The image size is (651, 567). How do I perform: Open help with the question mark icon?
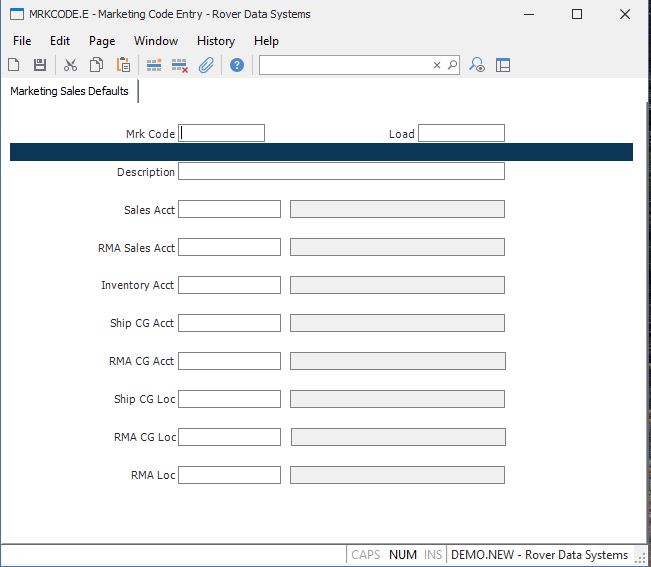pyautogui.click(x=237, y=65)
